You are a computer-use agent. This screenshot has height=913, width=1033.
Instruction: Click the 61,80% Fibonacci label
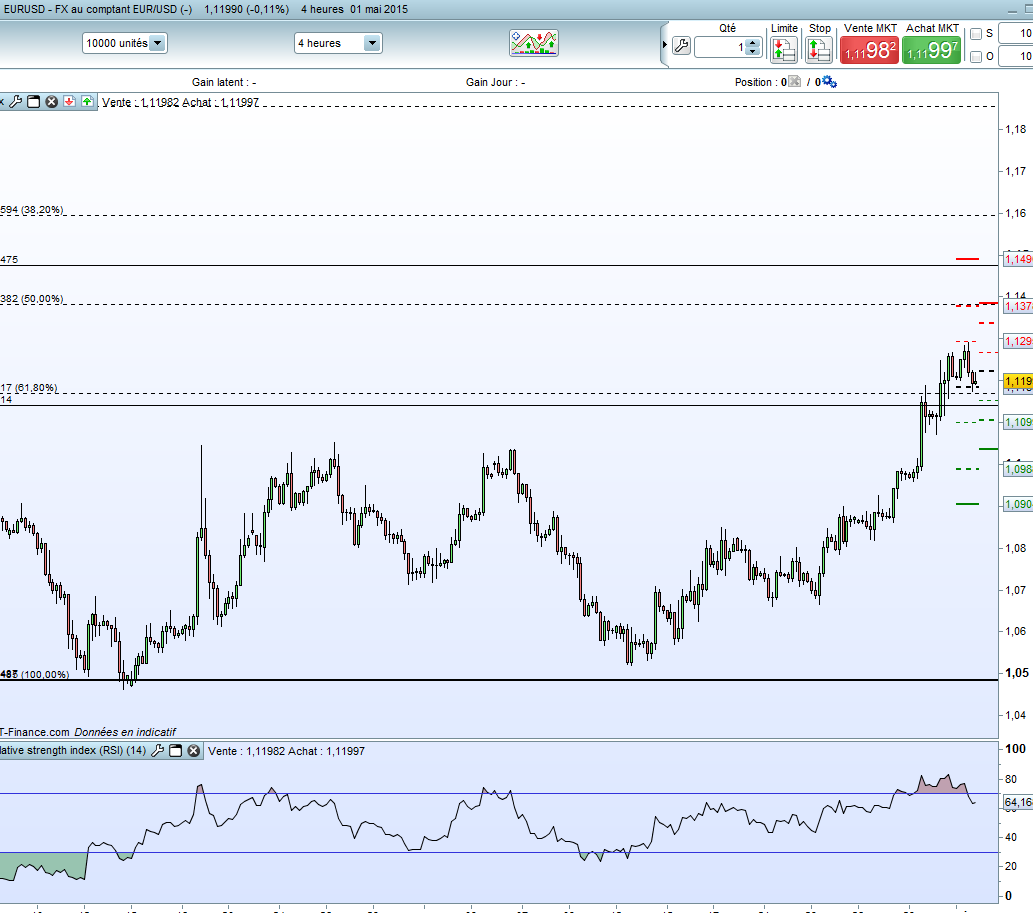(x=29, y=387)
